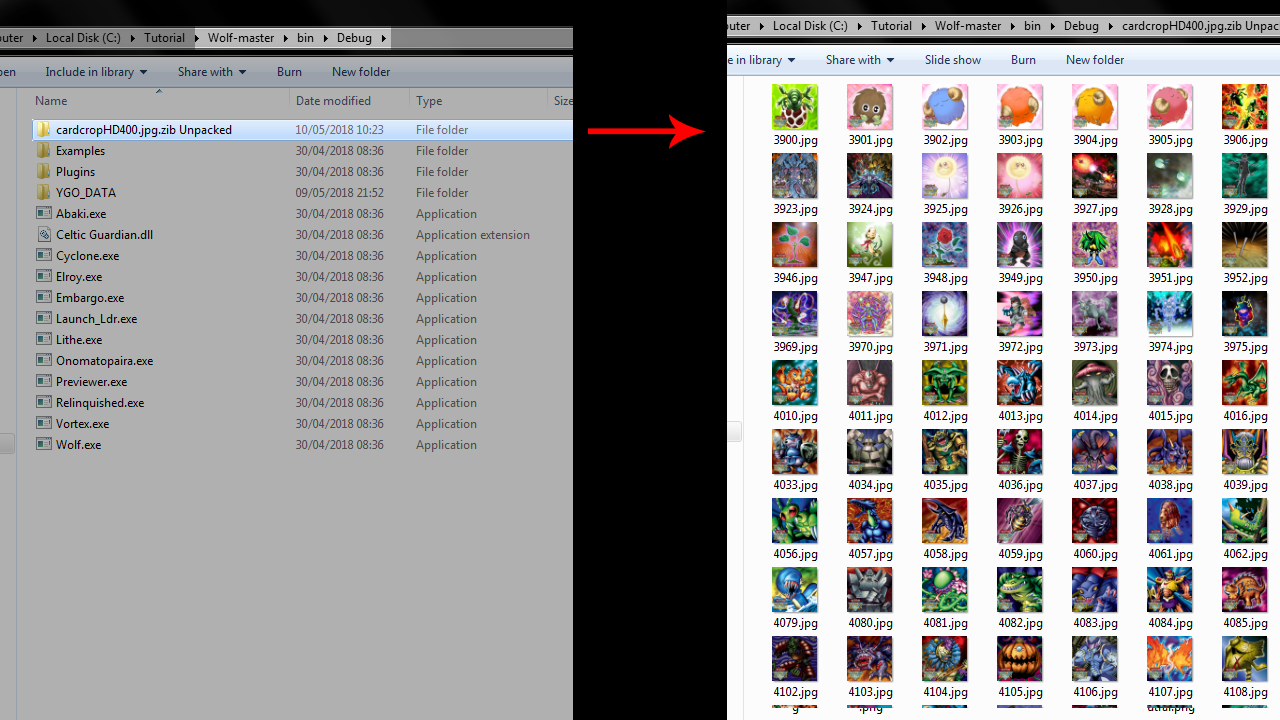The height and width of the screenshot is (720, 1280).
Task: Open the YGO_DATA folder icon
Action: click(43, 193)
